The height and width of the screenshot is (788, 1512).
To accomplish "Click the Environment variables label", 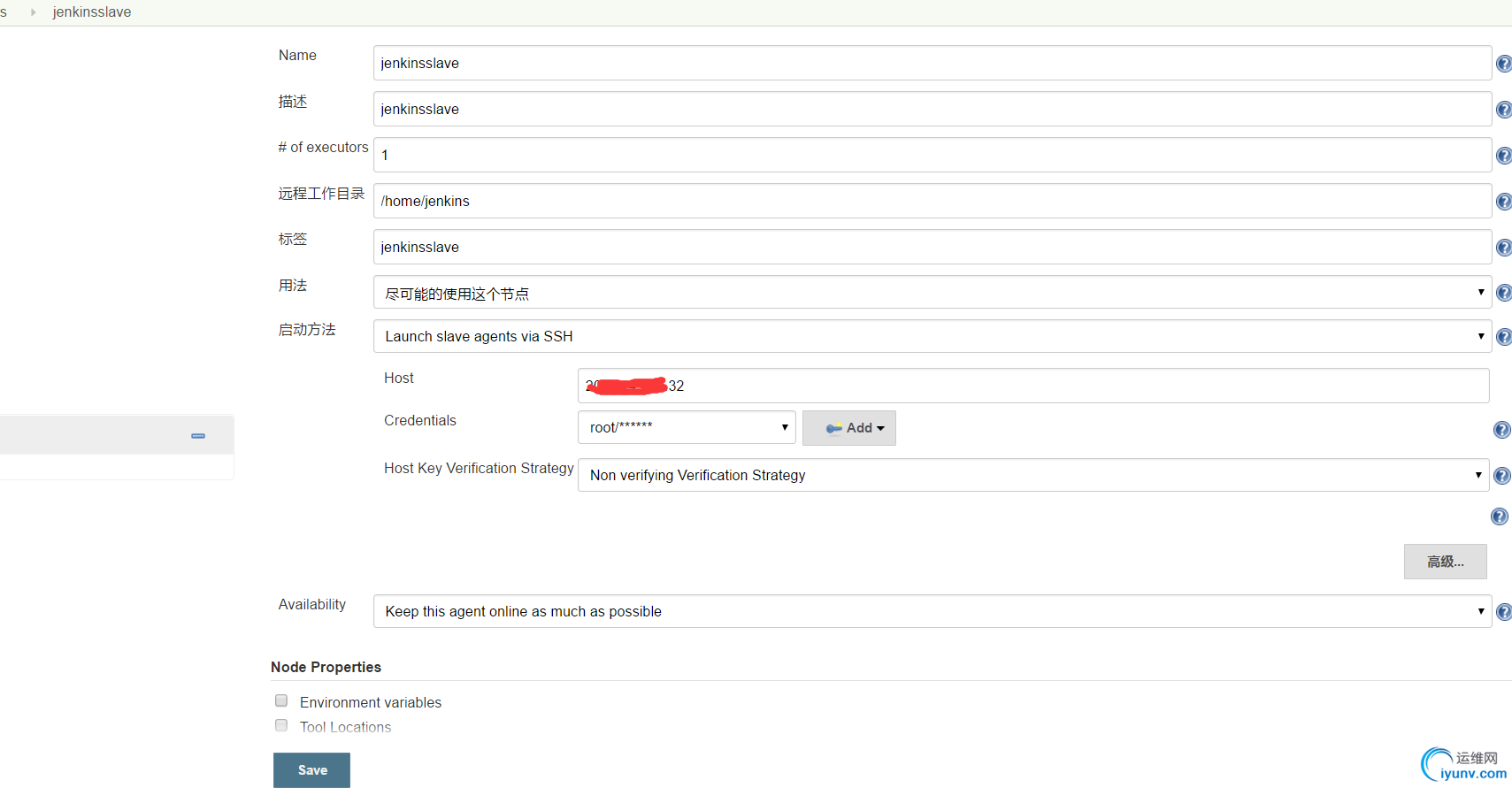I will (371, 702).
